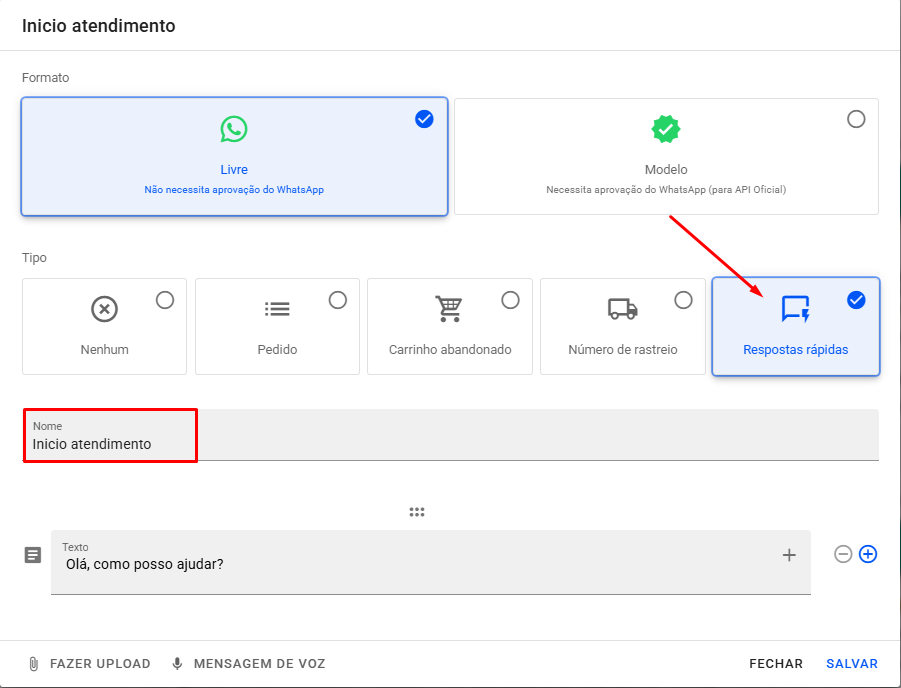Screen dimensions: 901x688
Task: Click the abandoned cart shopping icon
Action: [x=450, y=309]
